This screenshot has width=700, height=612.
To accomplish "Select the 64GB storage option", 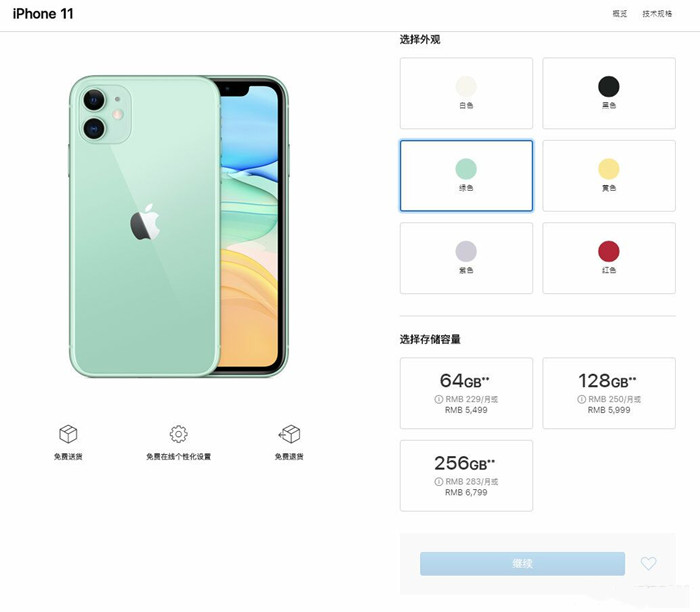I will 466,393.
